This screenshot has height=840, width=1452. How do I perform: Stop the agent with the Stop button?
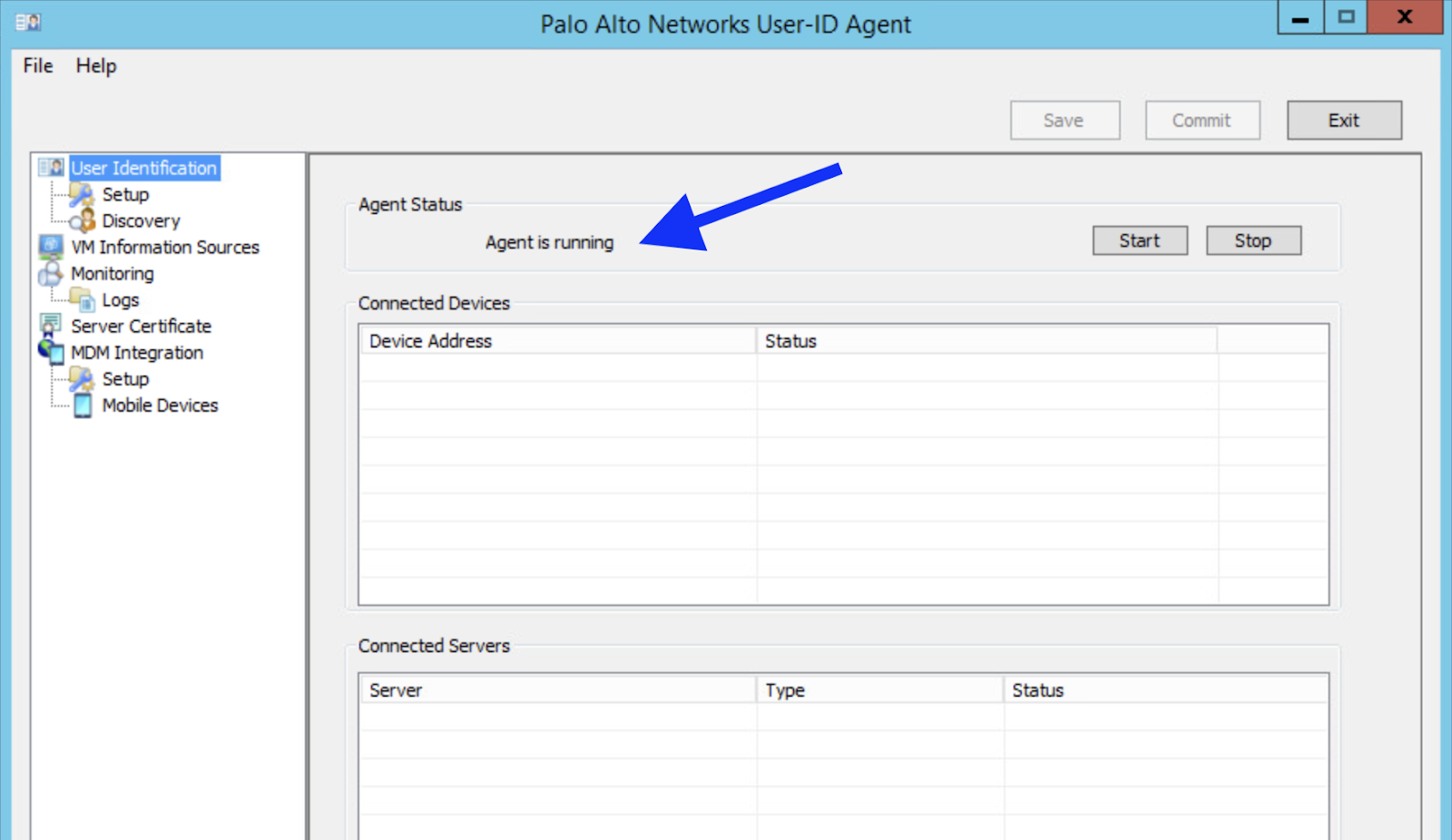tap(1252, 239)
